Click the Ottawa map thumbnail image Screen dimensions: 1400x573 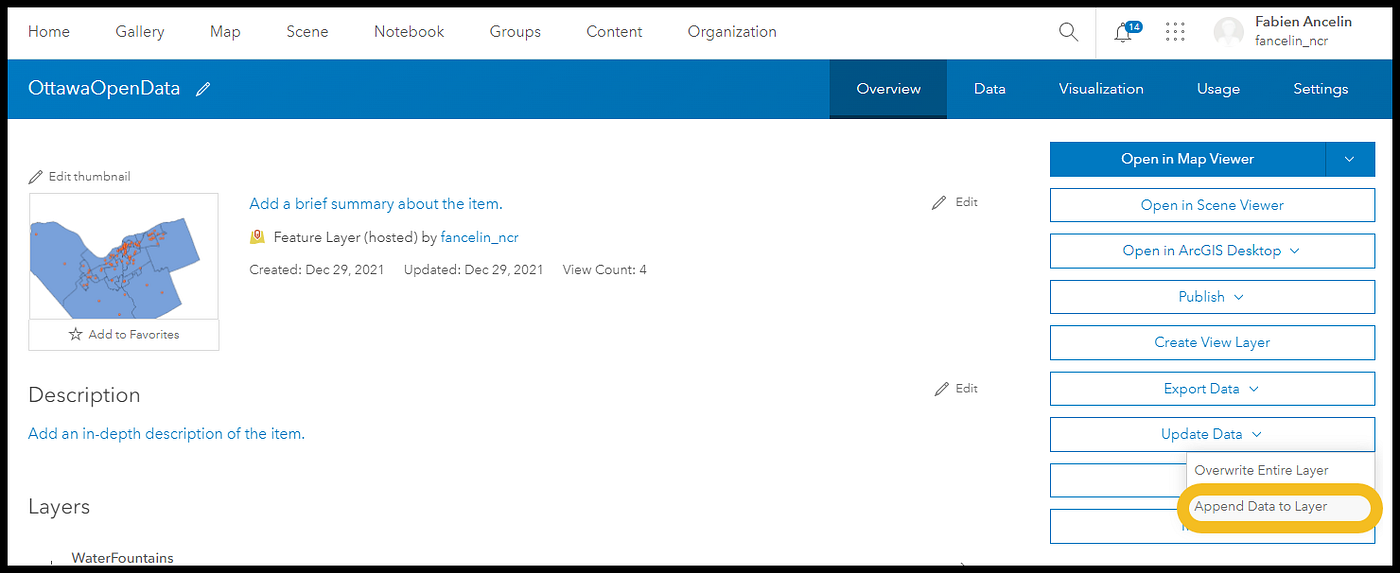point(124,256)
